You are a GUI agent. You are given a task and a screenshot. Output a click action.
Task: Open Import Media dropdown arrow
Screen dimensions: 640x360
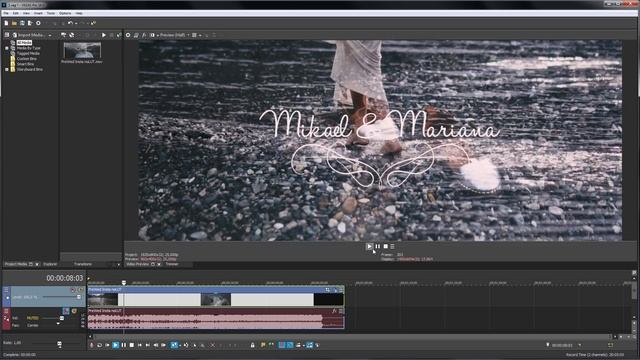50,36
